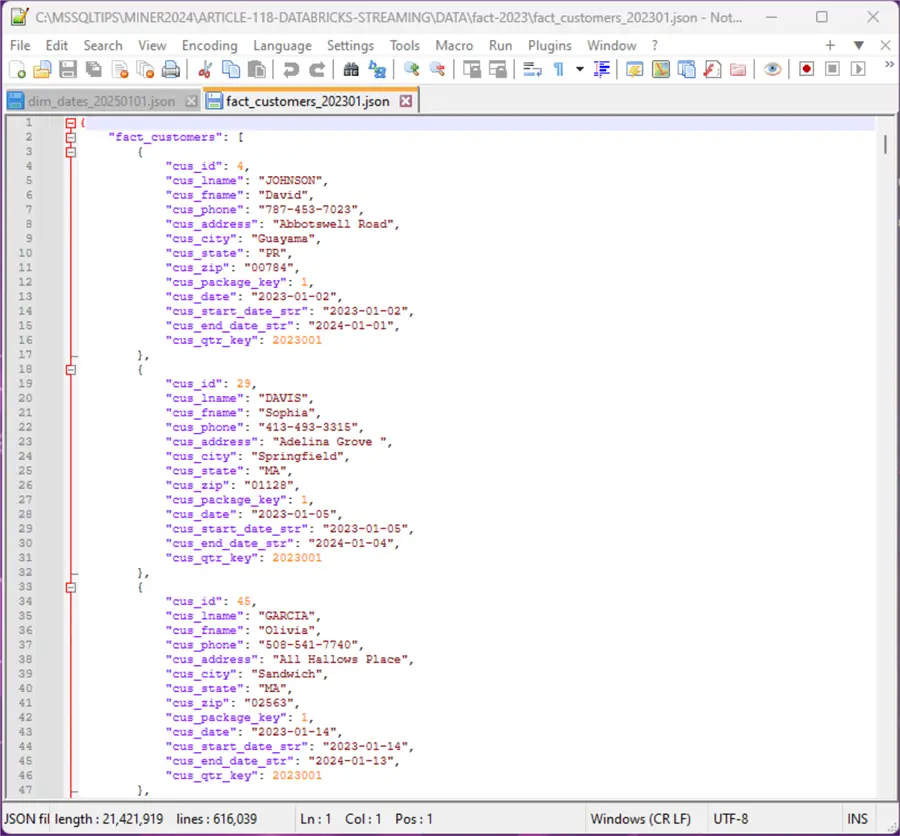The image size is (900, 836).
Task: Show the Document Map panel
Action: tap(661, 69)
